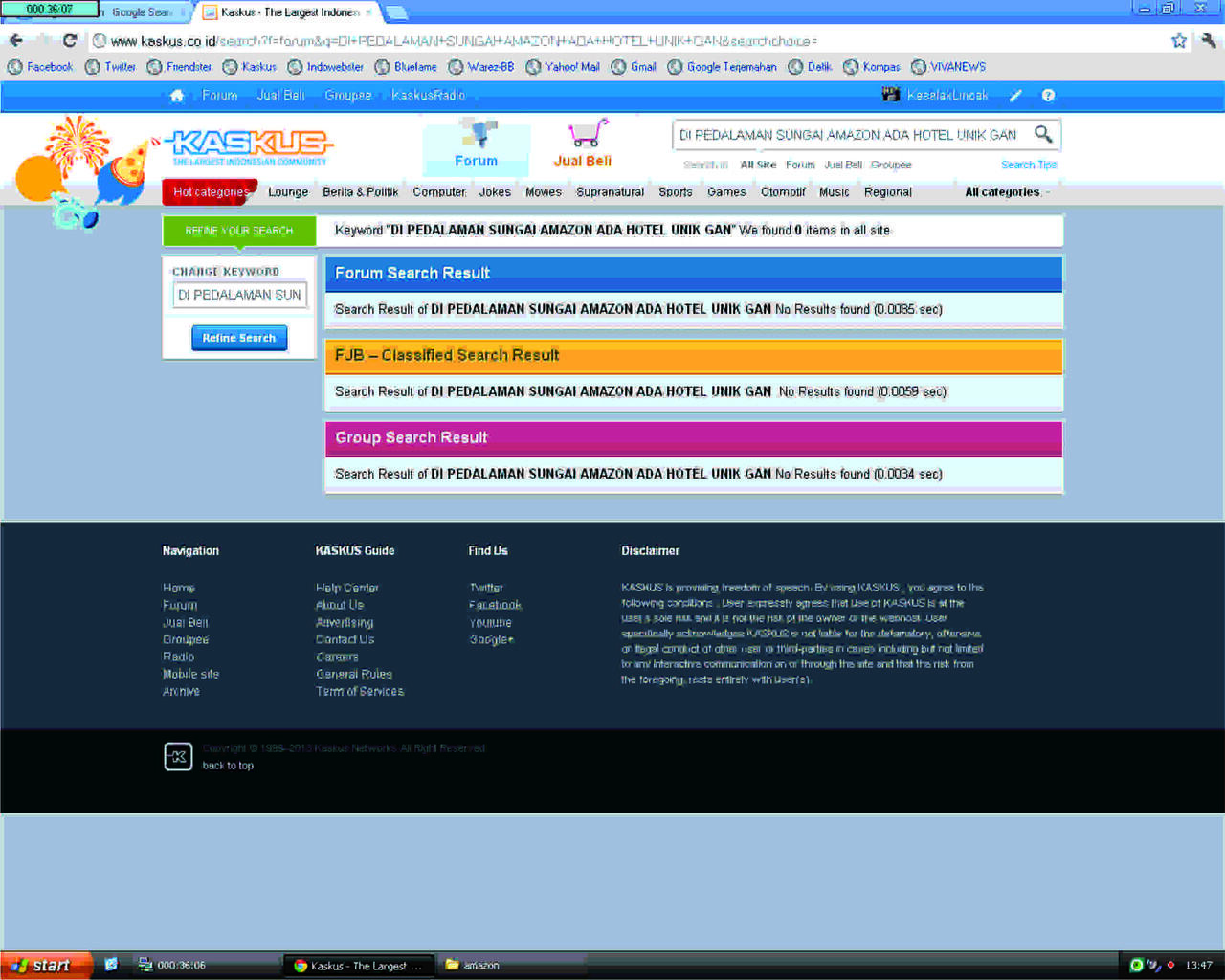Select the Hot categories tab

[x=211, y=192]
